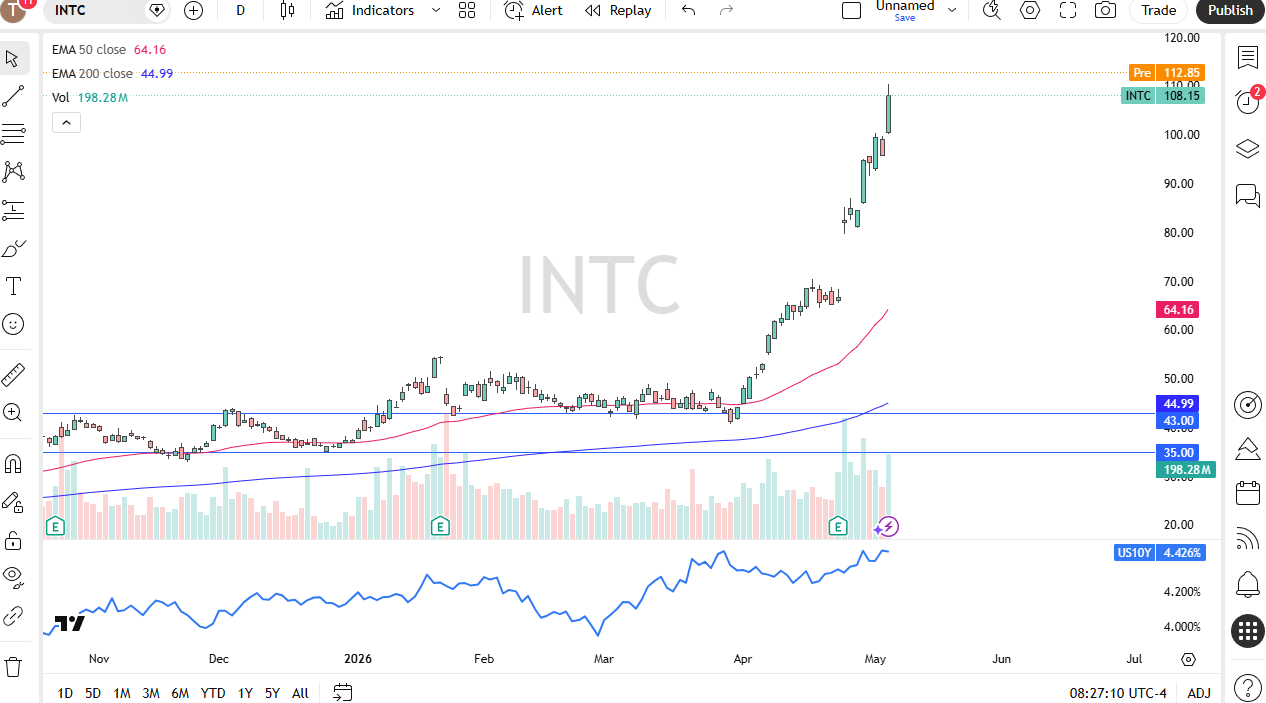Toggle stay in drawing mode

[x=13, y=502]
